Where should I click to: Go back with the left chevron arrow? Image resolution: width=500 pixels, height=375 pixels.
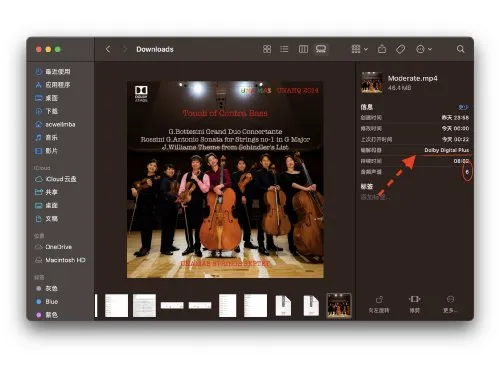[x=108, y=49]
